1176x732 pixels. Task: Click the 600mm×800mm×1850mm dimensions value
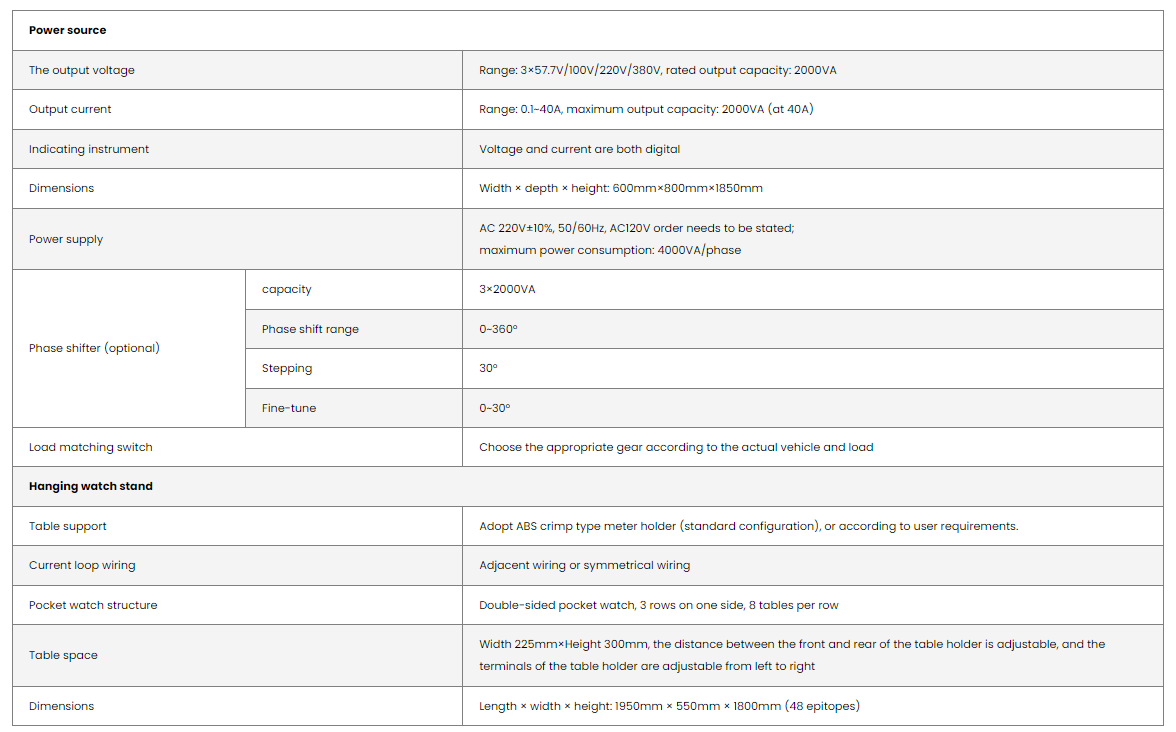coord(687,188)
